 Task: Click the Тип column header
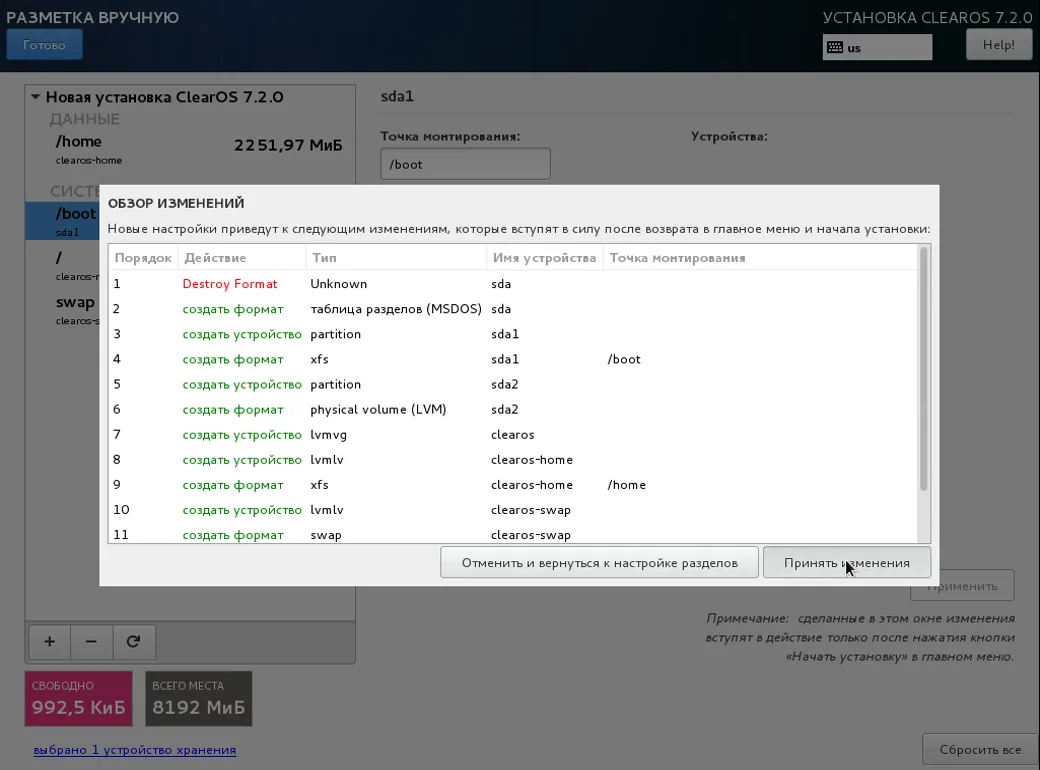pyautogui.click(x=396, y=258)
